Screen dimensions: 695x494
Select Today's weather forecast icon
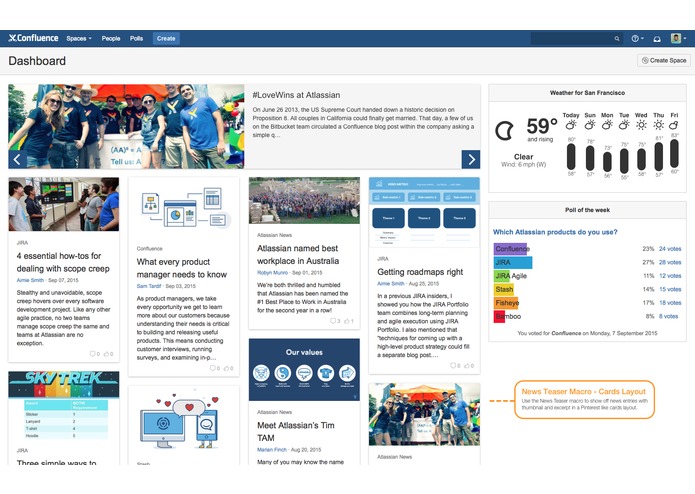[x=571, y=125]
